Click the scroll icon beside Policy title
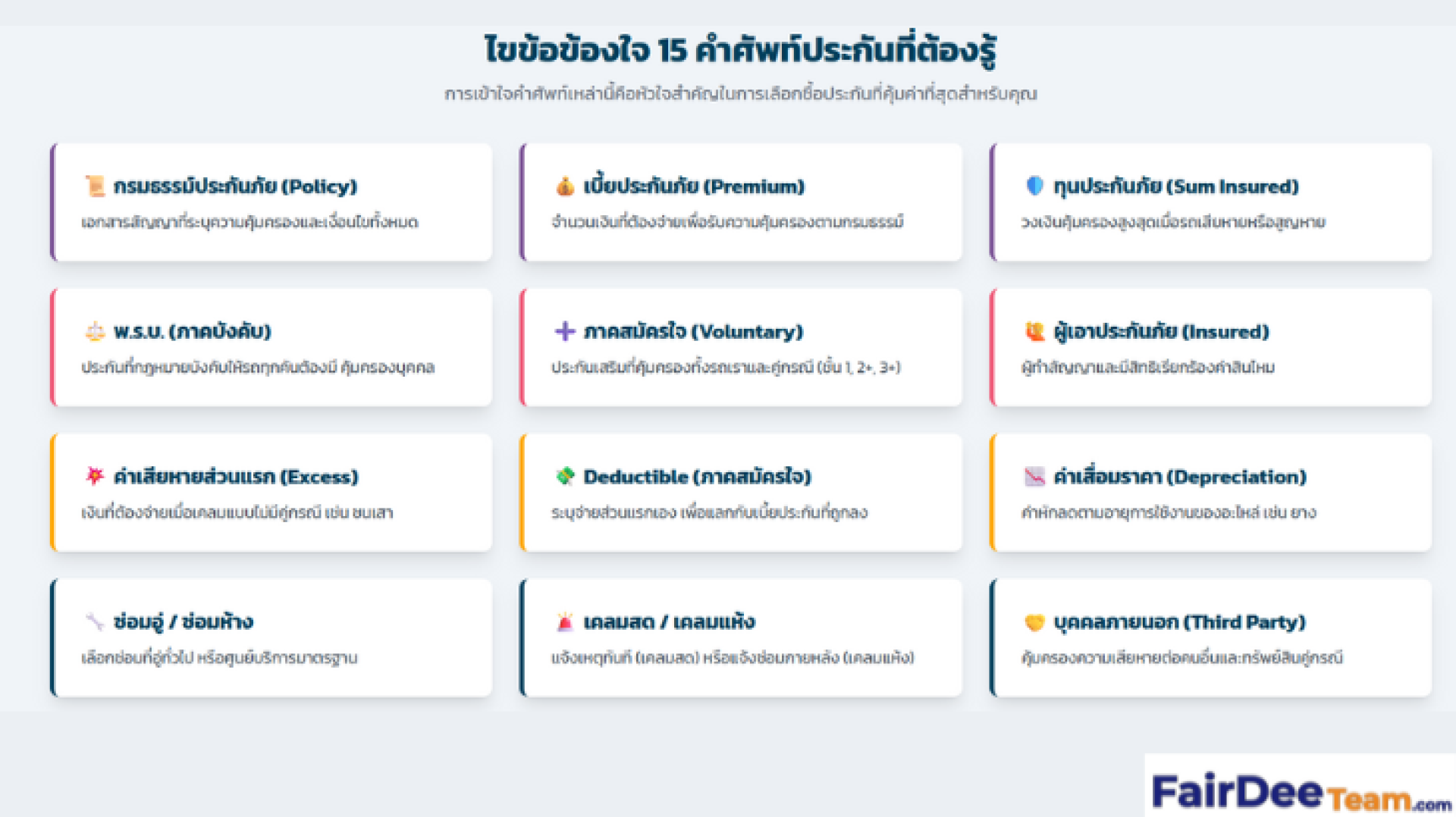Image resolution: width=1456 pixels, height=817 pixels. pos(95,186)
